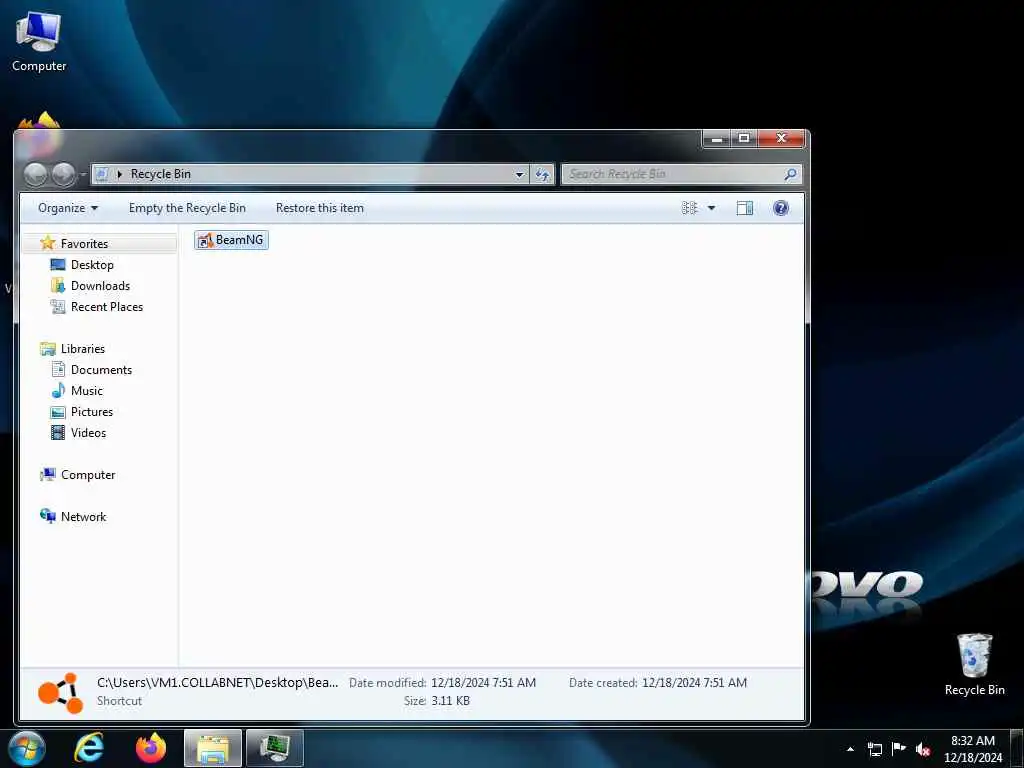Click the Back navigation arrow

tap(36, 174)
